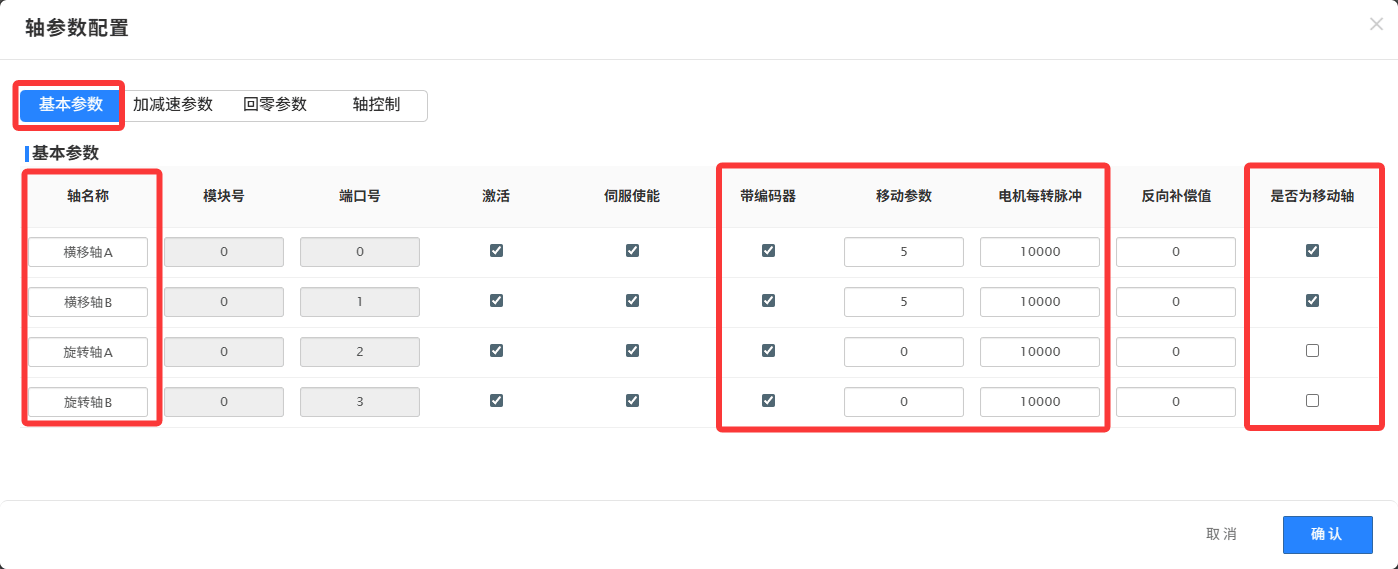Close the 轴参数配置 dialog
Screen dimensions: 1398x569
[1376, 25]
